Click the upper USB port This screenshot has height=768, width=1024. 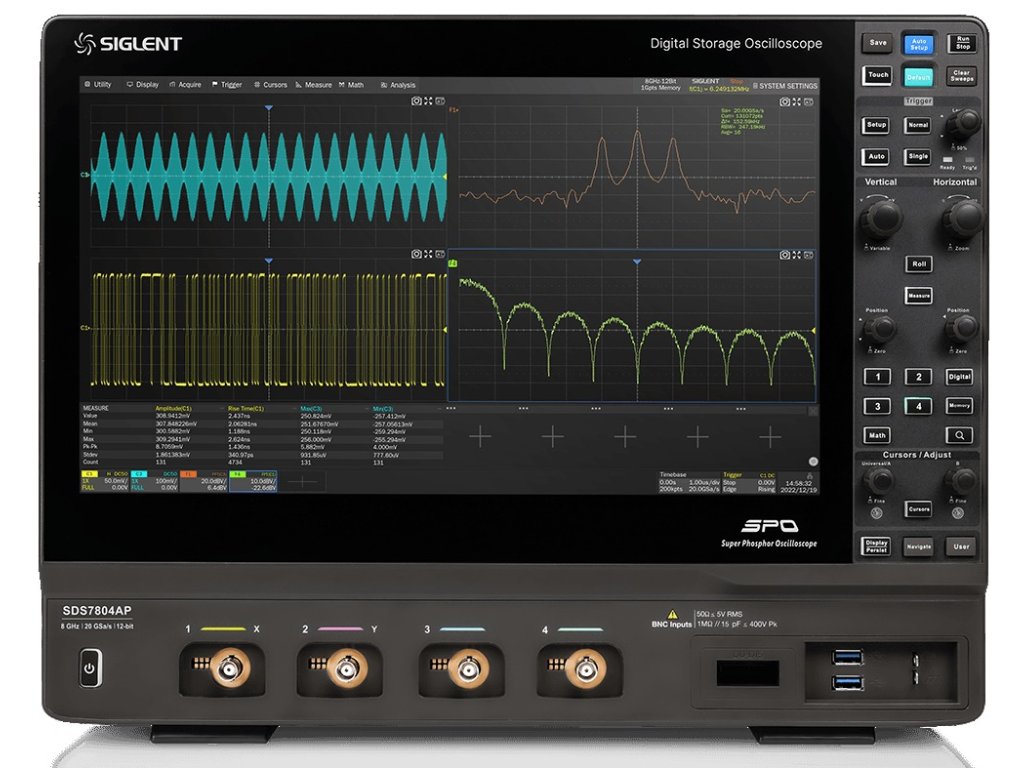[x=848, y=657]
